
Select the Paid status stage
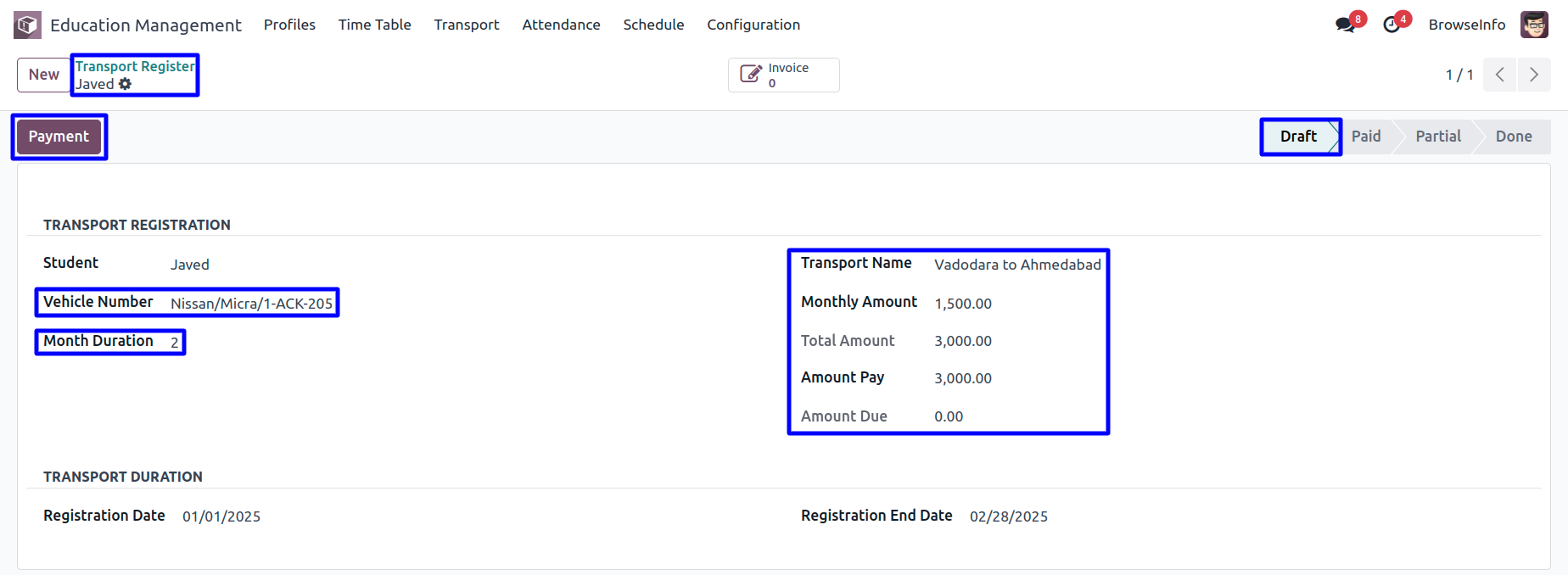tap(1366, 137)
